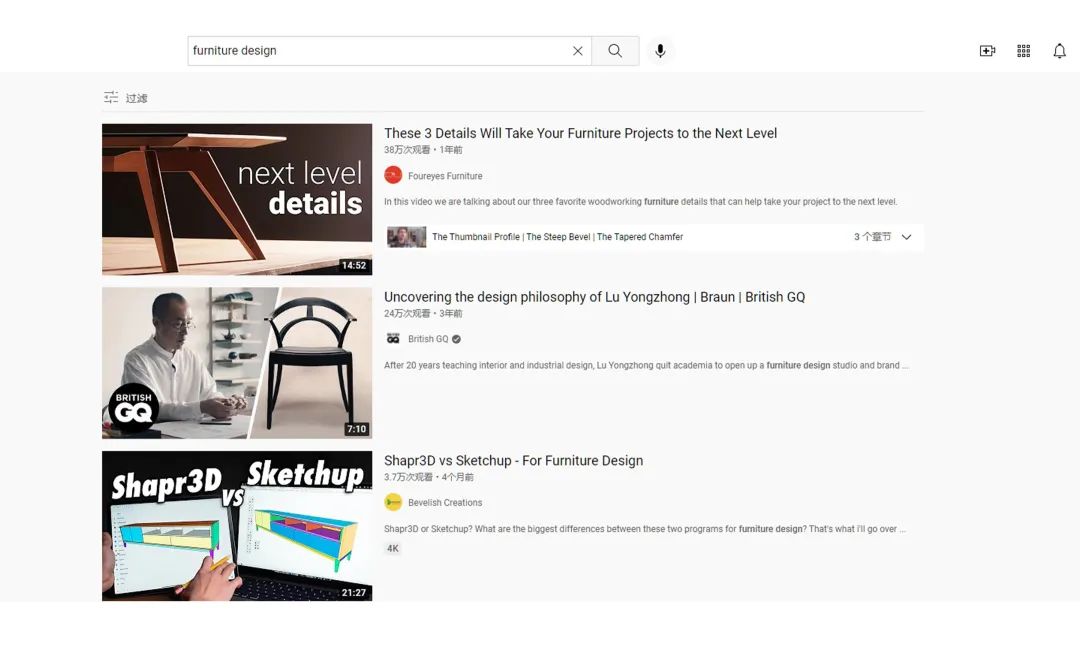Image resolution: width=1080 pixels, height=648 pixels.
Task: Click the Foureyes Furniture channel avatar
Action: 393,176
